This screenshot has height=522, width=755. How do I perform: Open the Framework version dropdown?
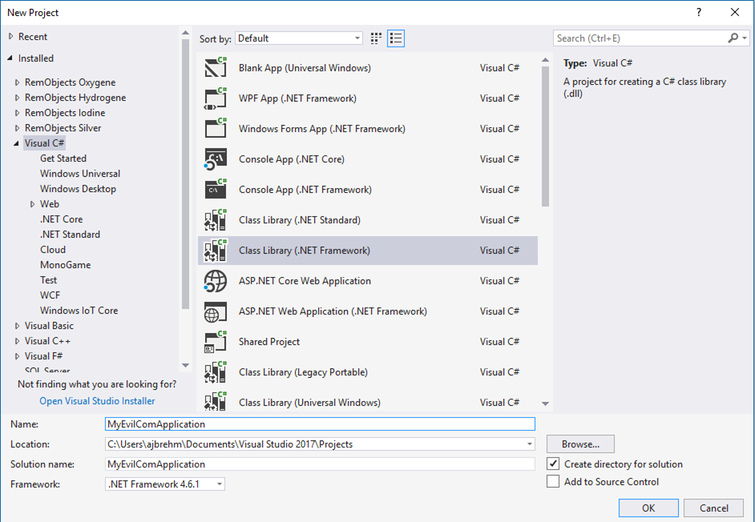pos(165,484)
